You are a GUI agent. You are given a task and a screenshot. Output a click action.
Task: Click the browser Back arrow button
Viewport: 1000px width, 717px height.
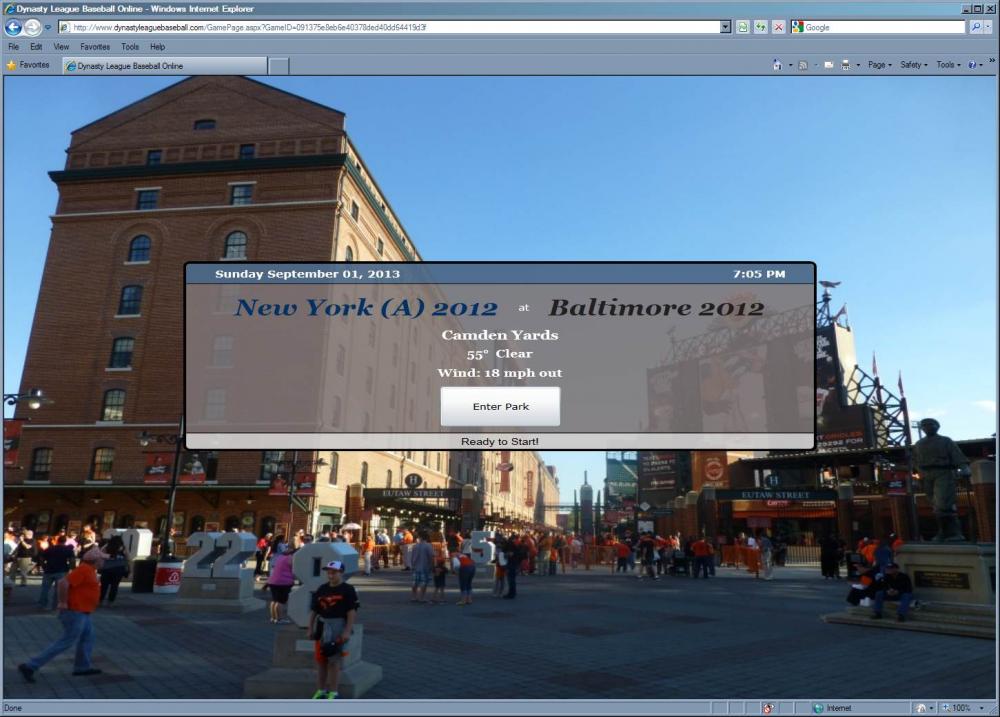(x=13, y=27)
